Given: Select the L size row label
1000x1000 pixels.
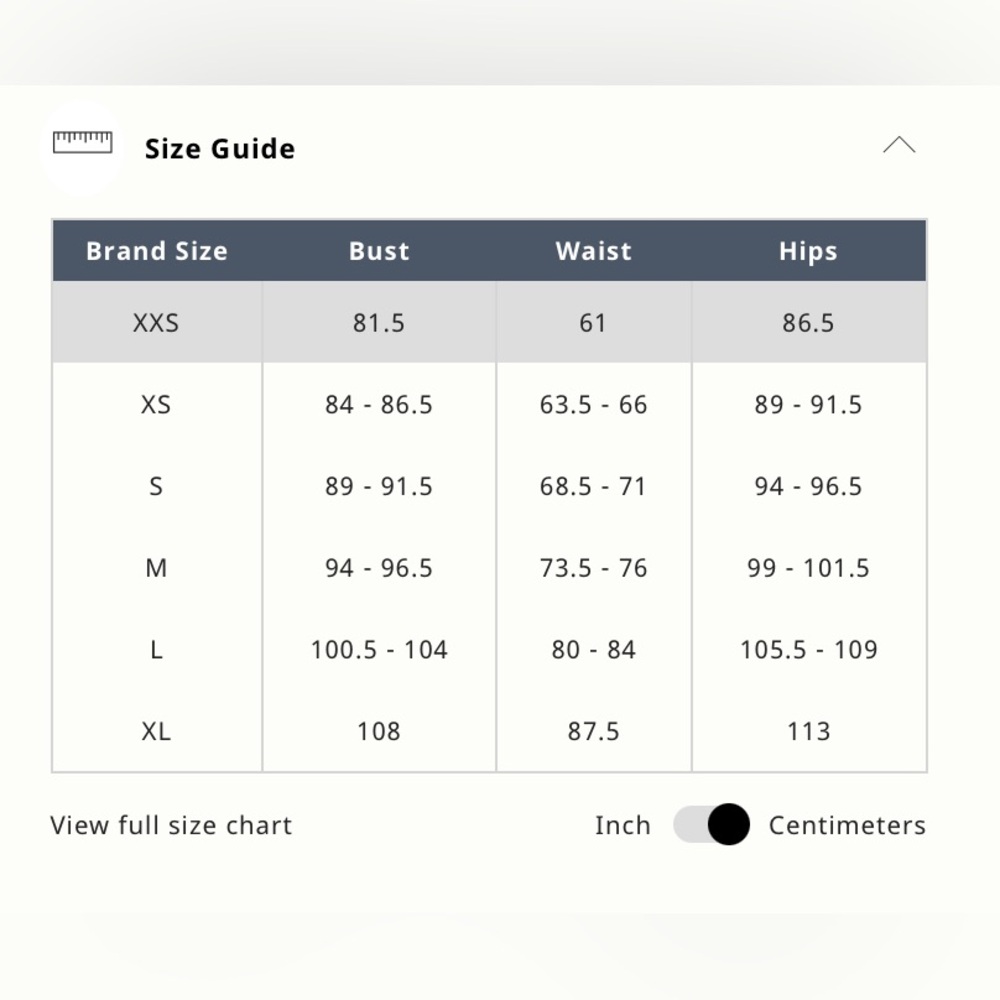Looking at the screenshot, I should (x=156, y=649).
